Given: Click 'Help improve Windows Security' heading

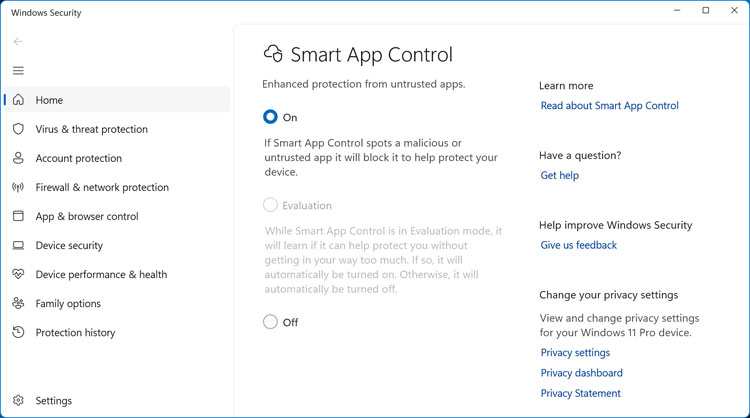Looking at the screenshot, I should (616, 225).
